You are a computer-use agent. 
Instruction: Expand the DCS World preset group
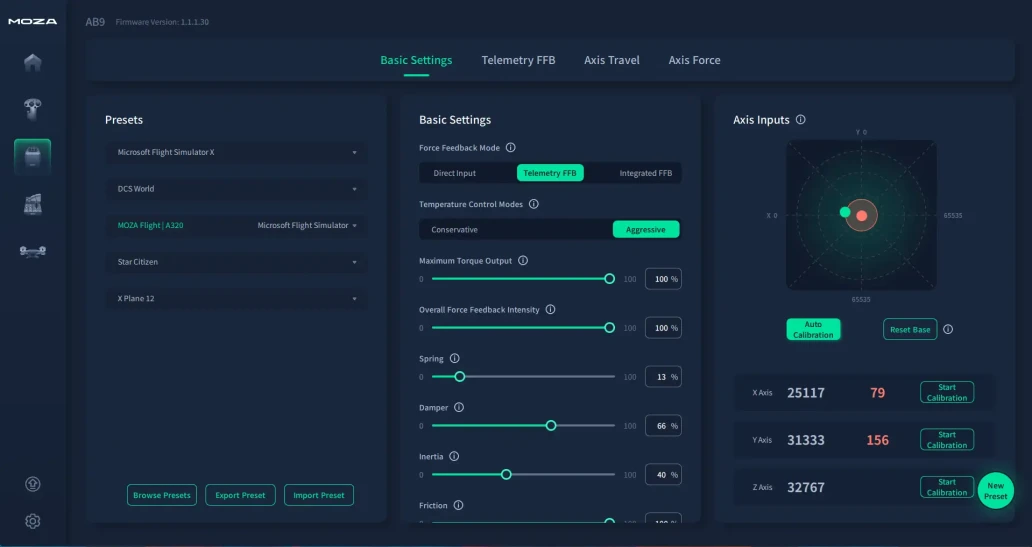(x=237, y=189)
